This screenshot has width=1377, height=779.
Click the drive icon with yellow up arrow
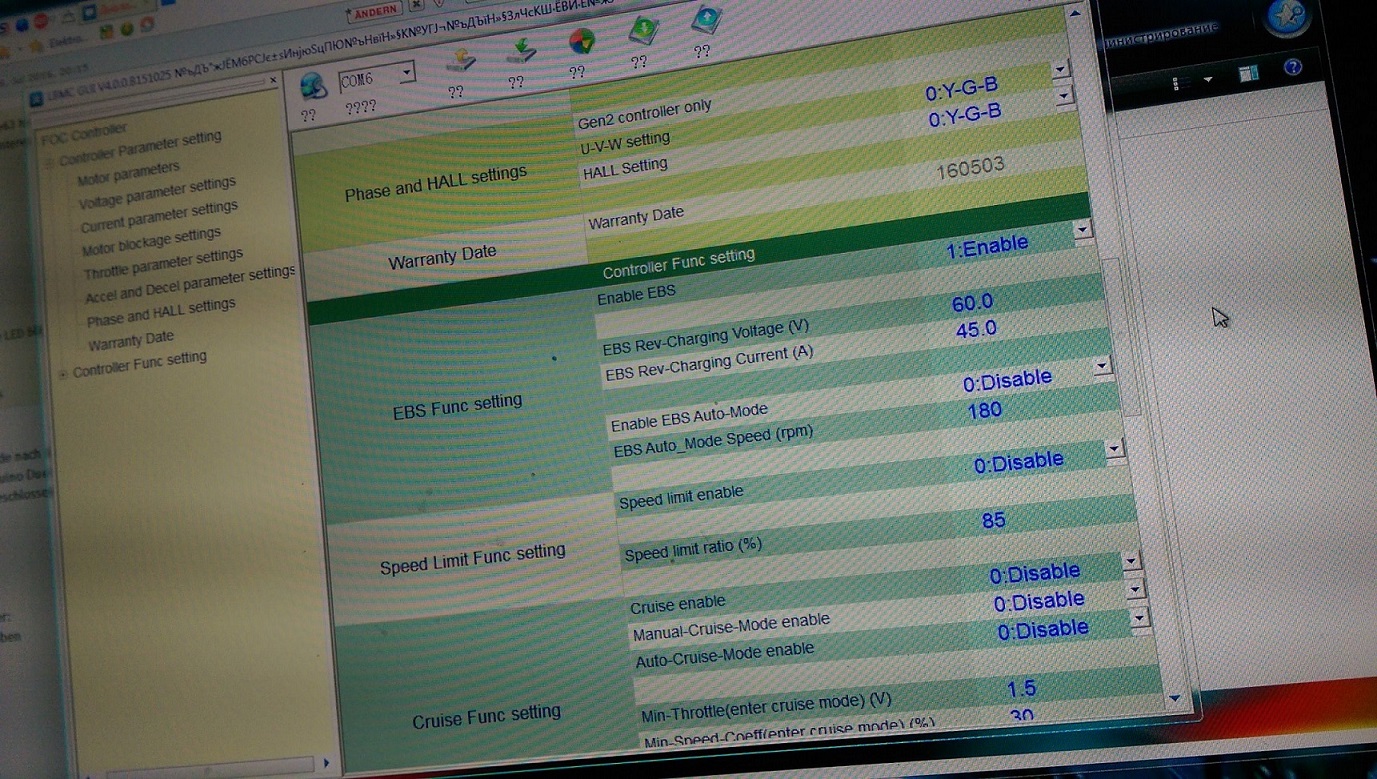pos(459,60)
